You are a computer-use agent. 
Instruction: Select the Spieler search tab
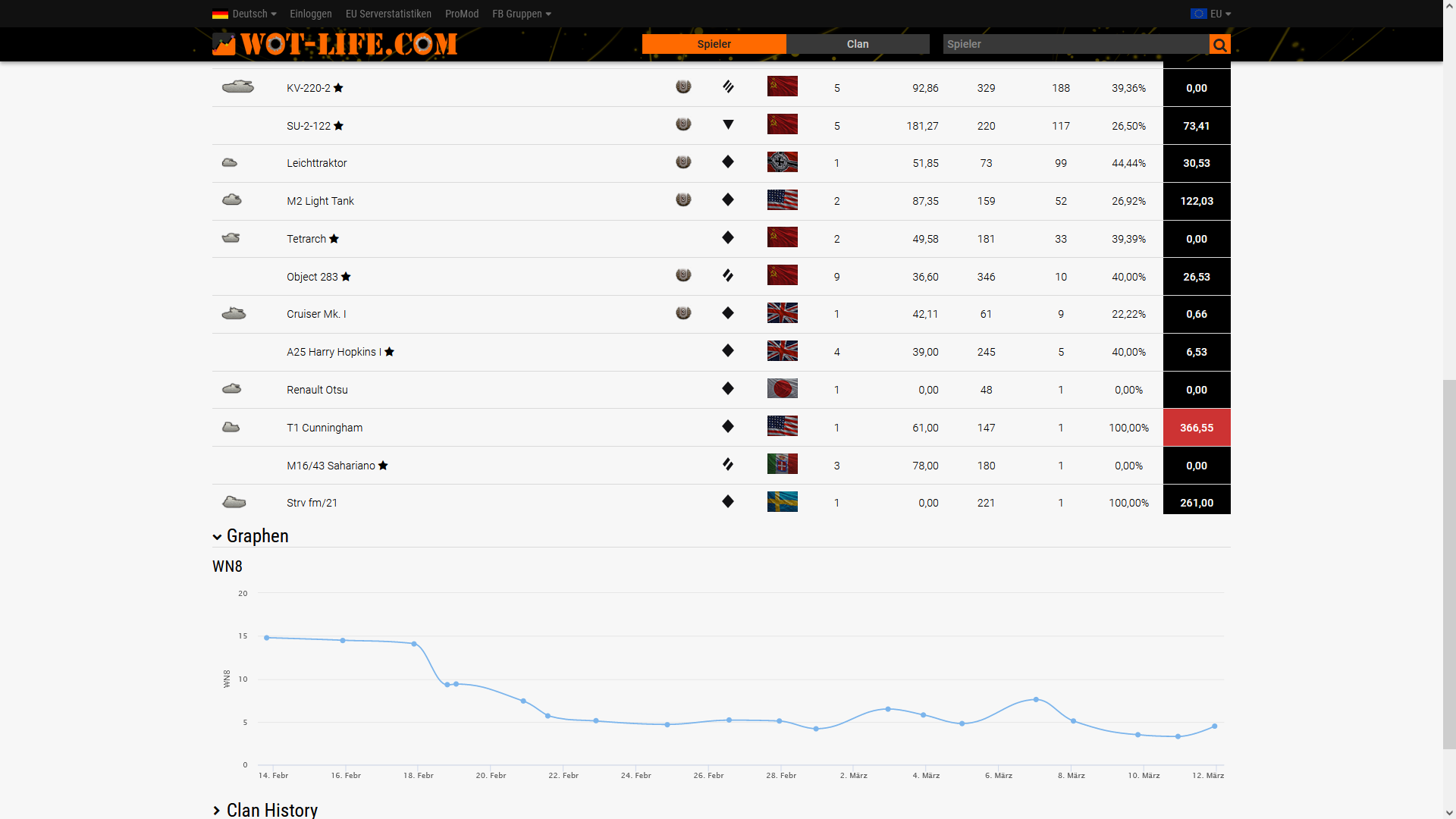coord(714,44)
